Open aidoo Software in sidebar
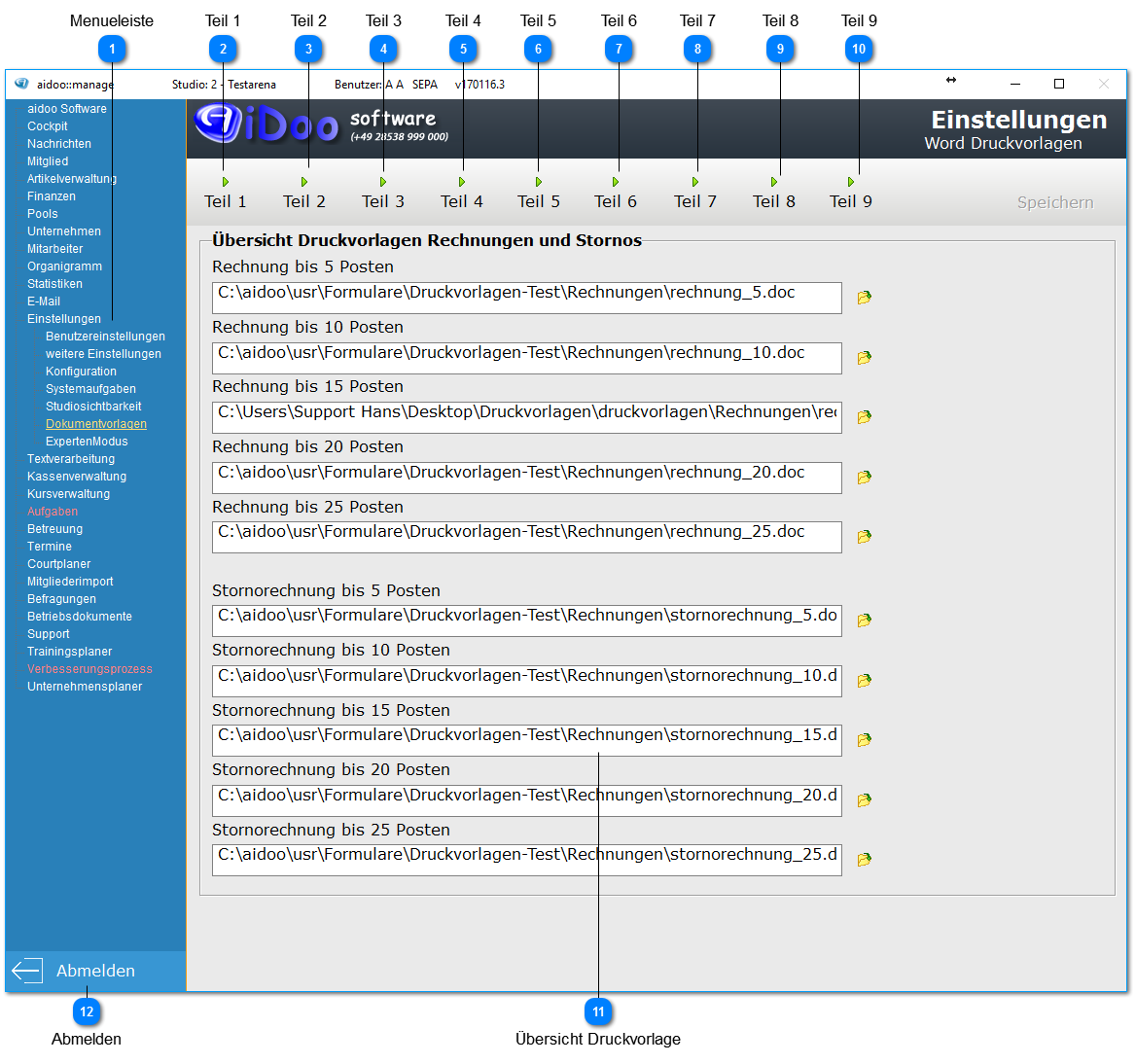 coord(67,109)
